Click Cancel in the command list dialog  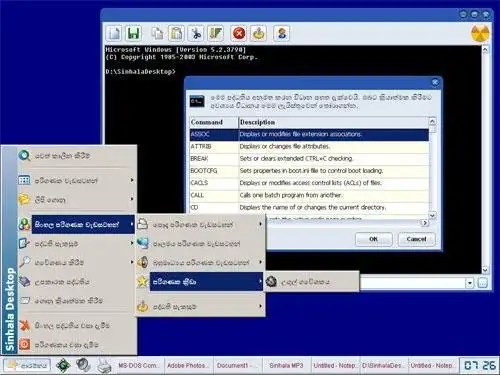click(x=416, y=239)
